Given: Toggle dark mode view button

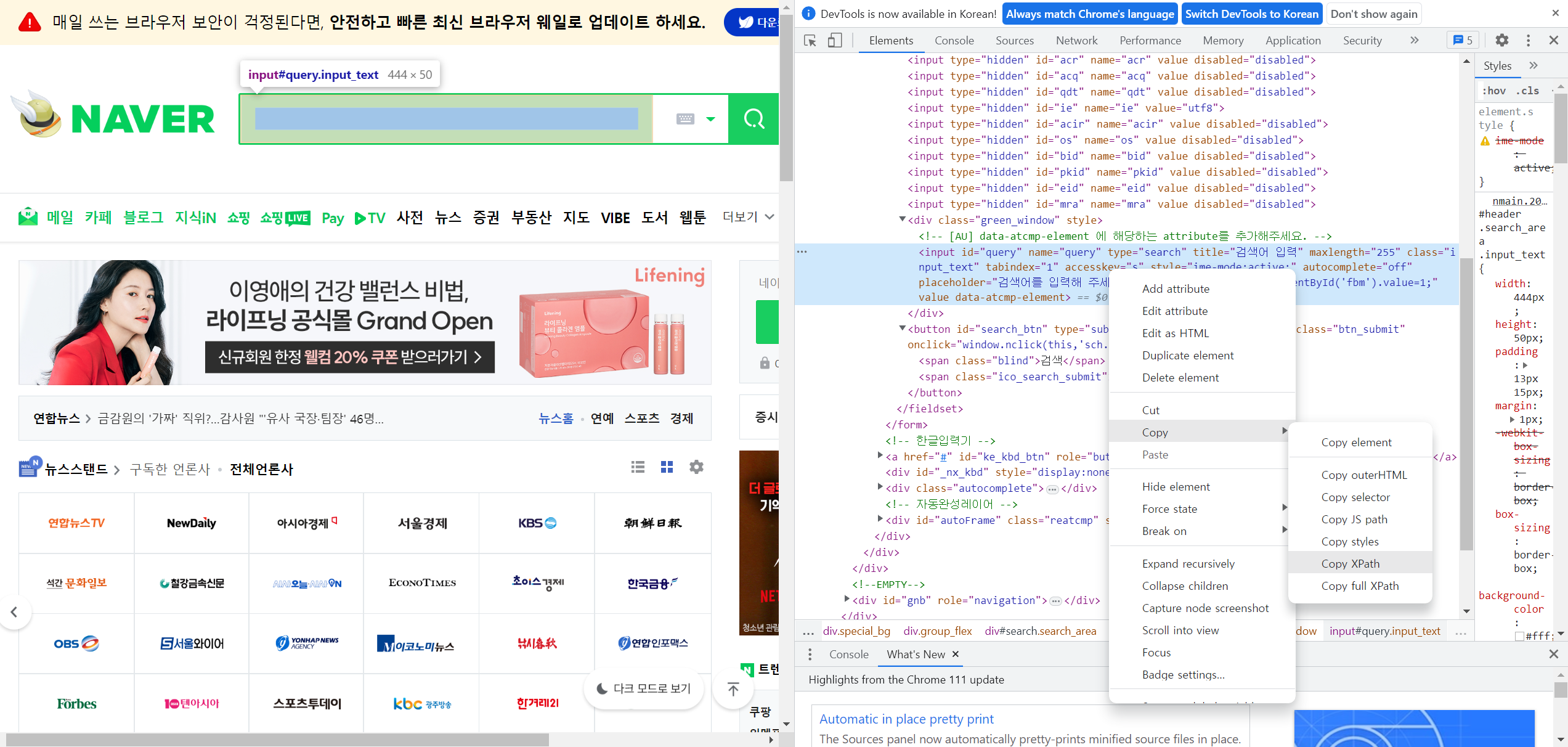Looking at the screenshot, I should [x=644, y=688].
